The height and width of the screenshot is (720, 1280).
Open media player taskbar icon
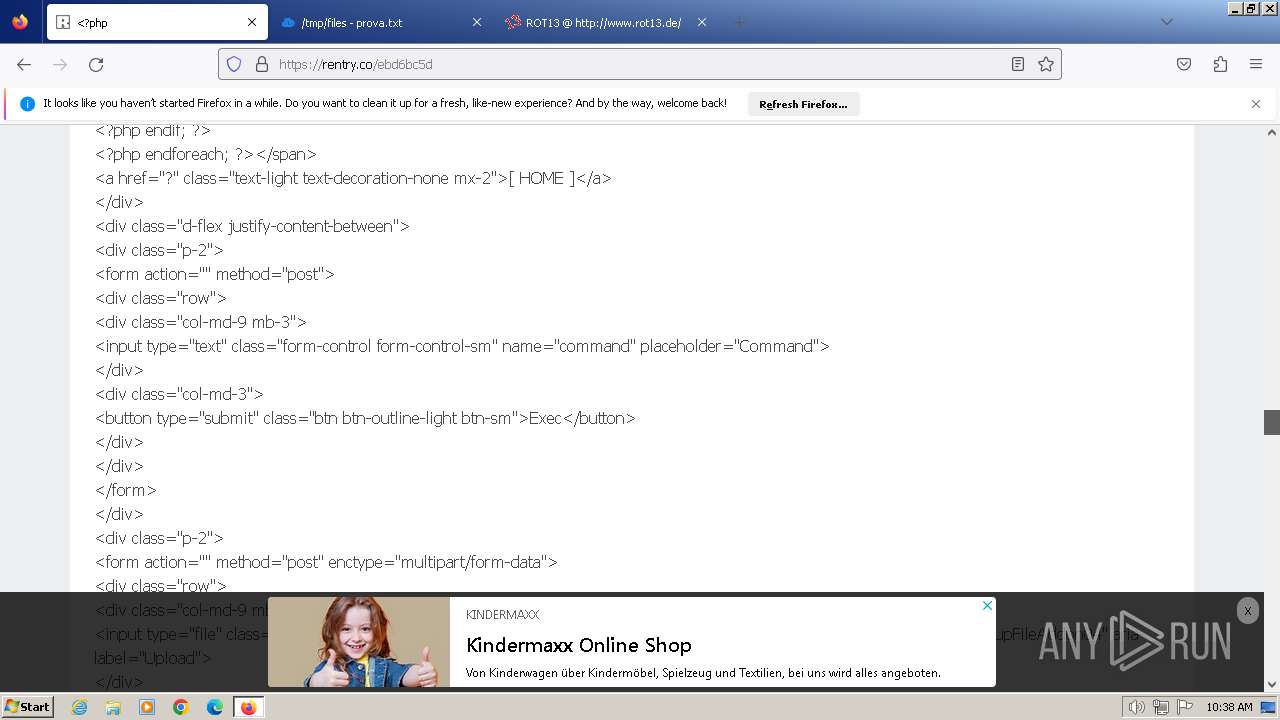point(147,707)
